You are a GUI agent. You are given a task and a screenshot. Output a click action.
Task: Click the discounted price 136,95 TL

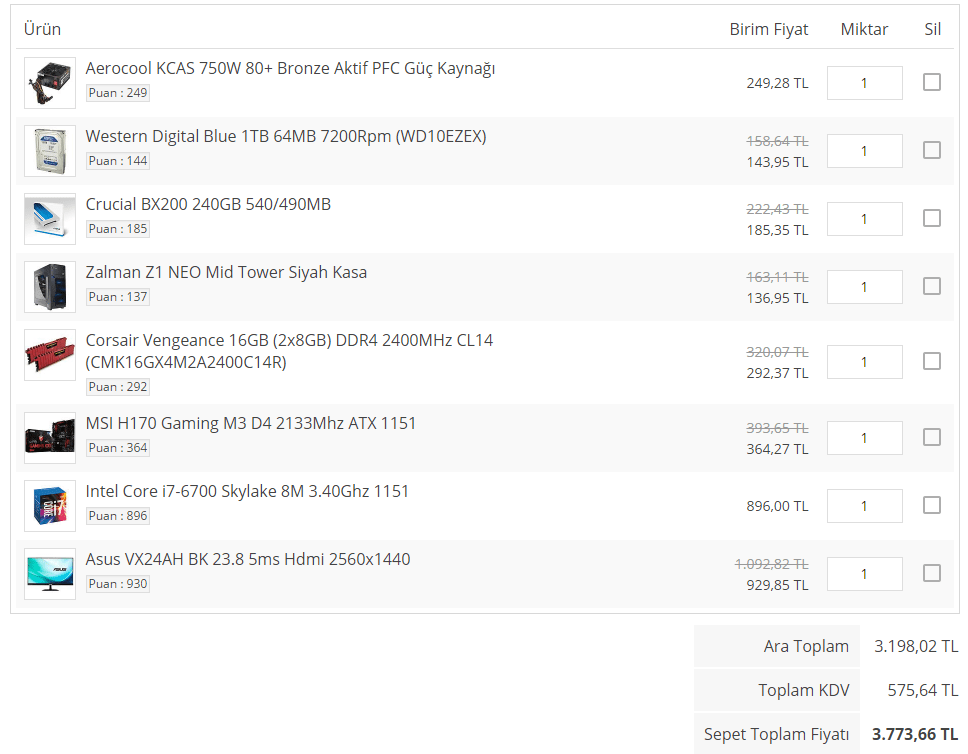point(777,298)
